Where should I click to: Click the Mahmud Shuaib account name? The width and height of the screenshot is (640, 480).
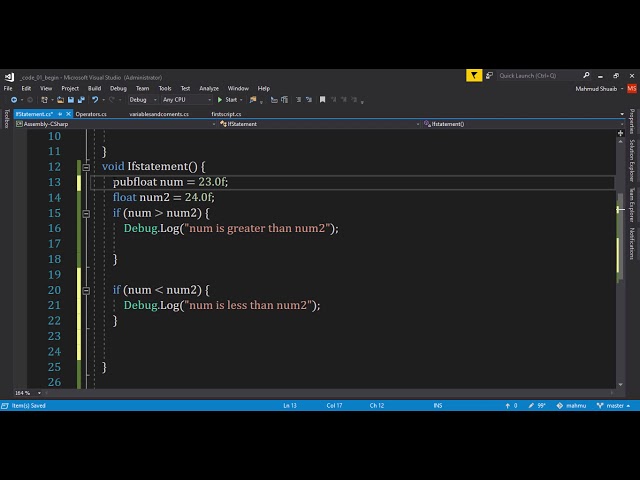(x=596, y=89)
